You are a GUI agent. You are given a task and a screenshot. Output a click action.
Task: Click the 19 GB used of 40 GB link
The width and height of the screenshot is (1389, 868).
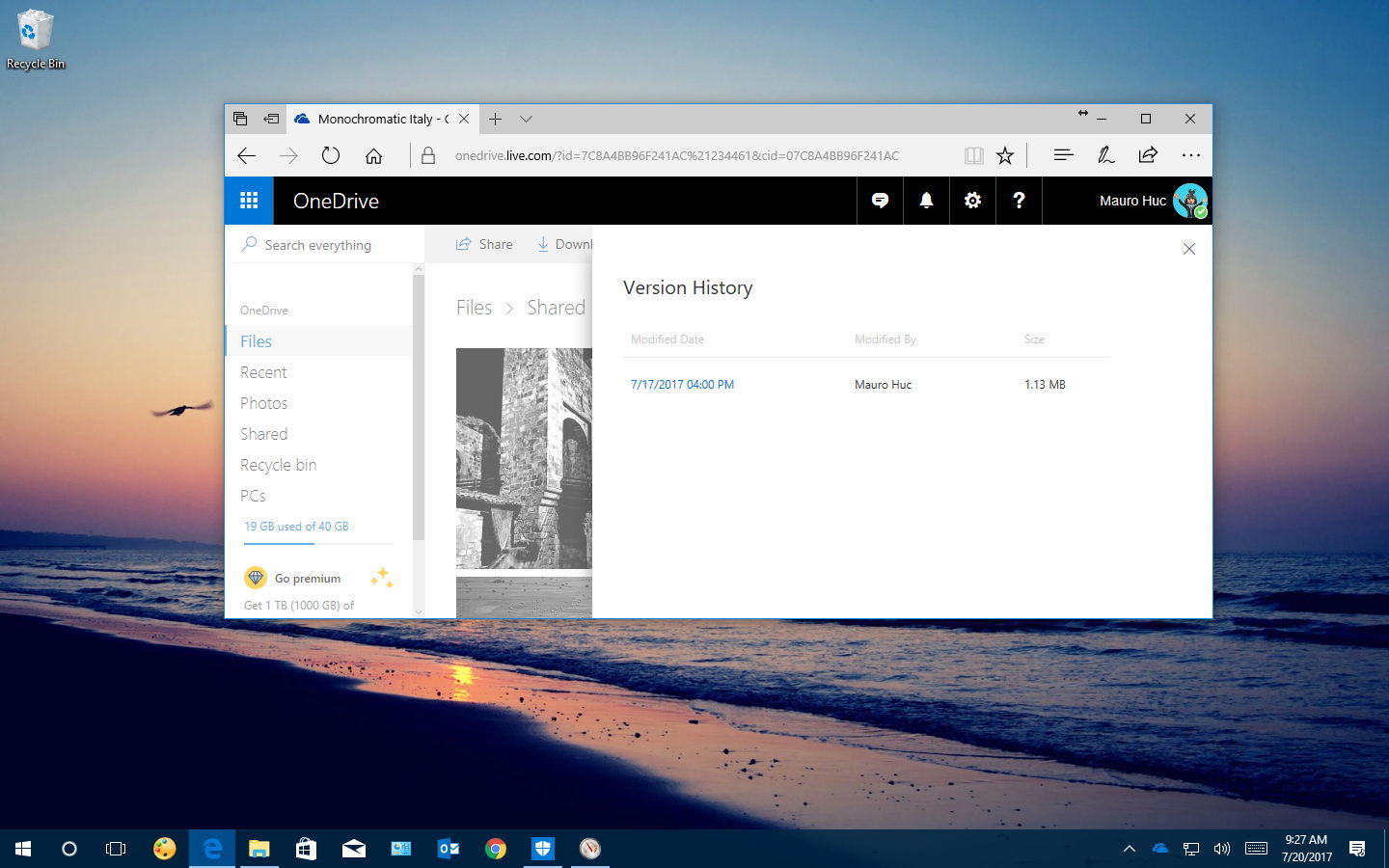coord(296,527)
